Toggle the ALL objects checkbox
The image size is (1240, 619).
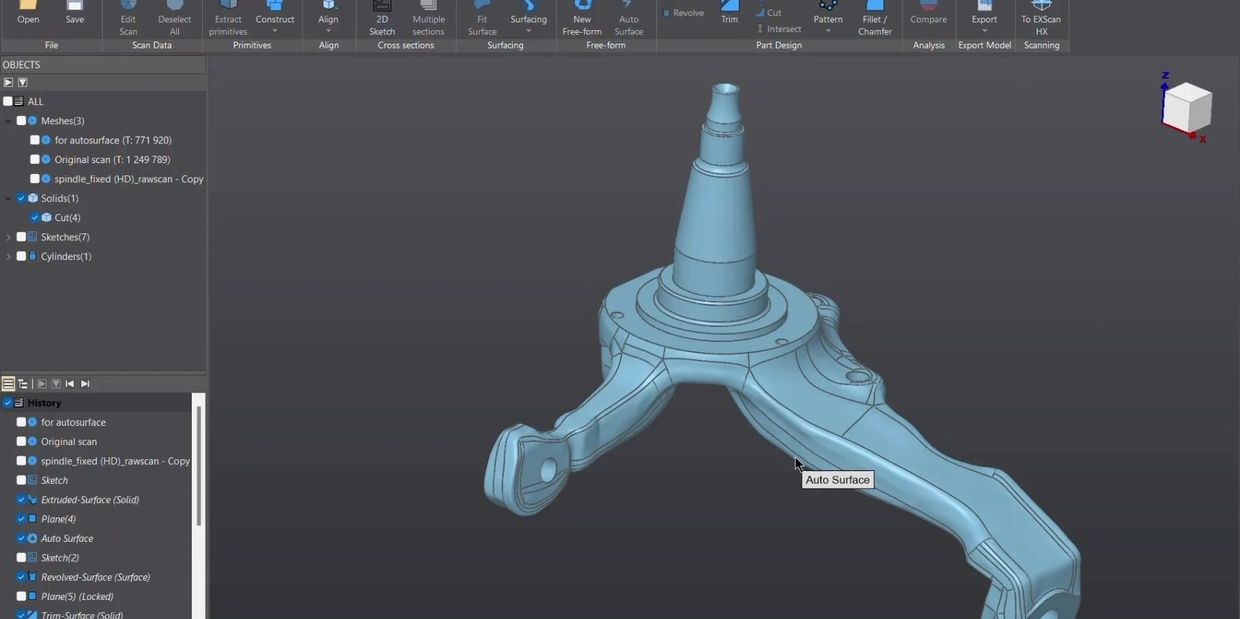click(x=8, y=102)
